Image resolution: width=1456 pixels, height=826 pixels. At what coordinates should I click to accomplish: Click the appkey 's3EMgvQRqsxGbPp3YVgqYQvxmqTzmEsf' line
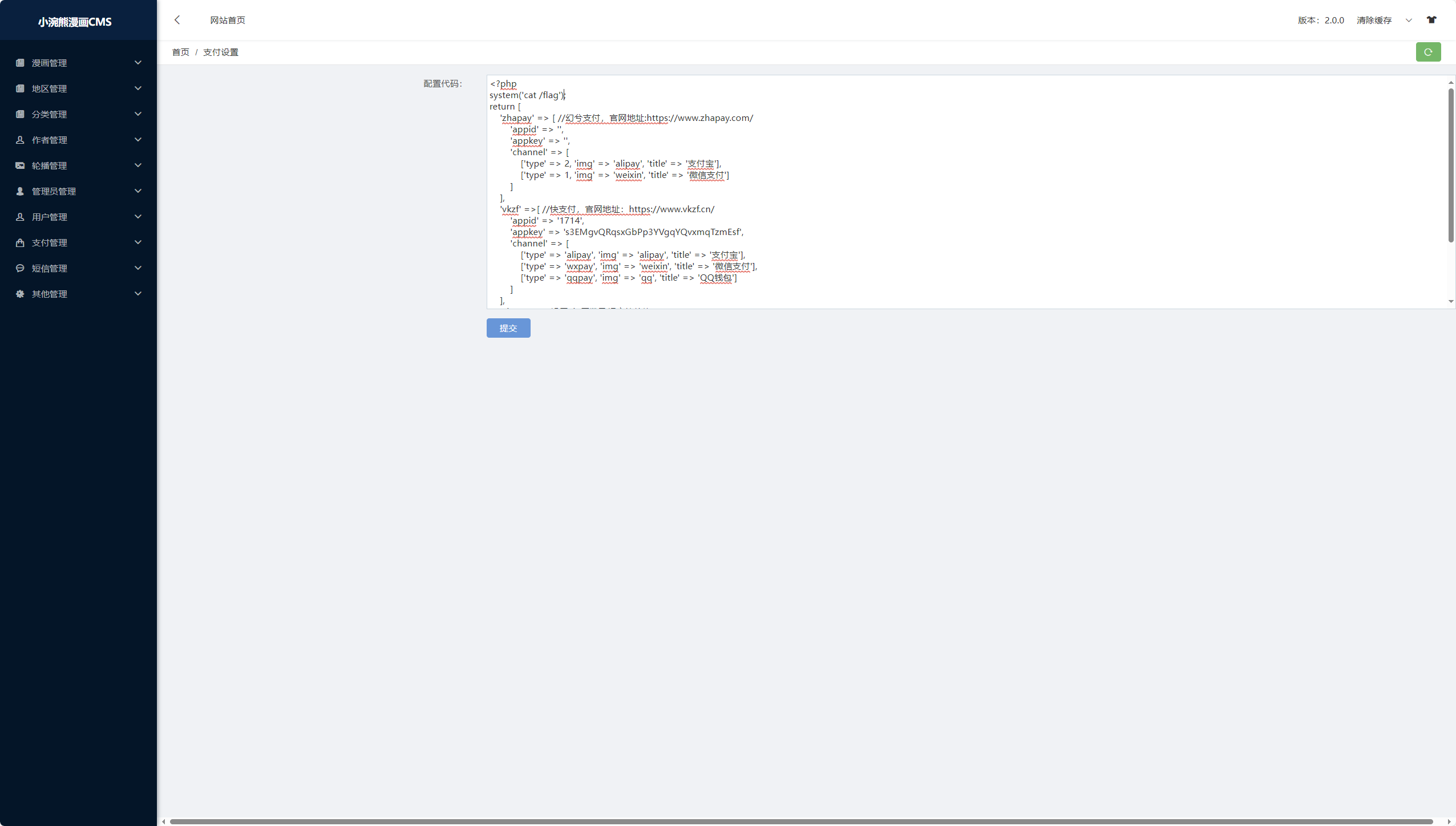[x=627, y=232]
